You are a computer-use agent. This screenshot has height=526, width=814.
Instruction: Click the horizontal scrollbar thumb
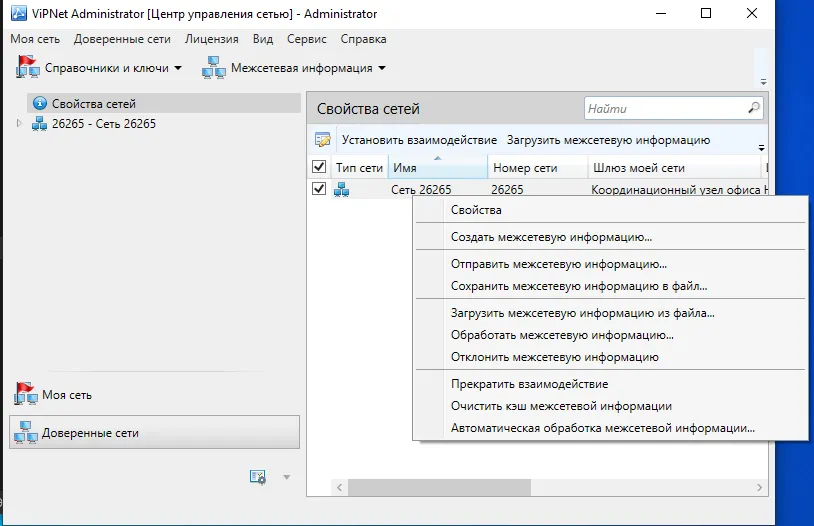439,488
